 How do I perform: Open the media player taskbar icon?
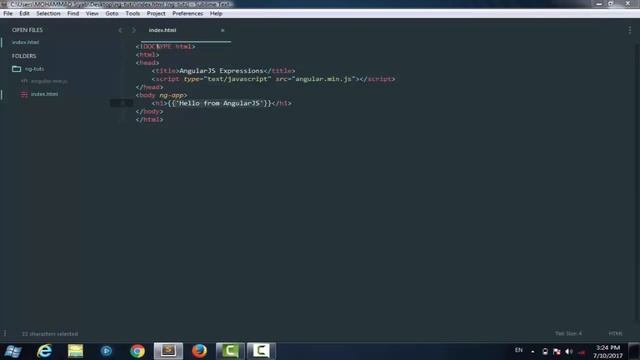pos(106,351)
